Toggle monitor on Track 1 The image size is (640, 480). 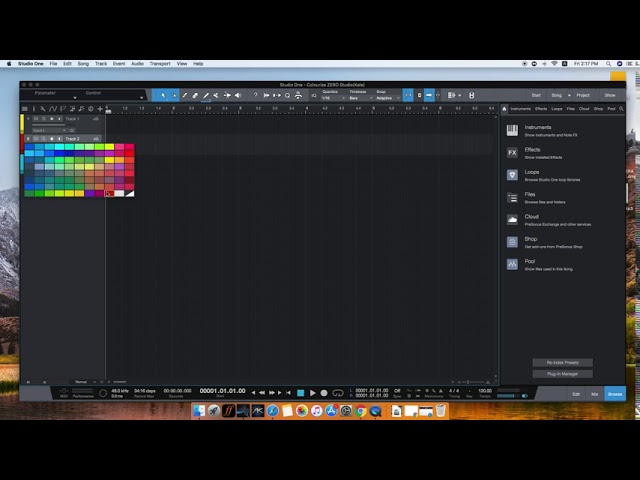pos(60,119)
